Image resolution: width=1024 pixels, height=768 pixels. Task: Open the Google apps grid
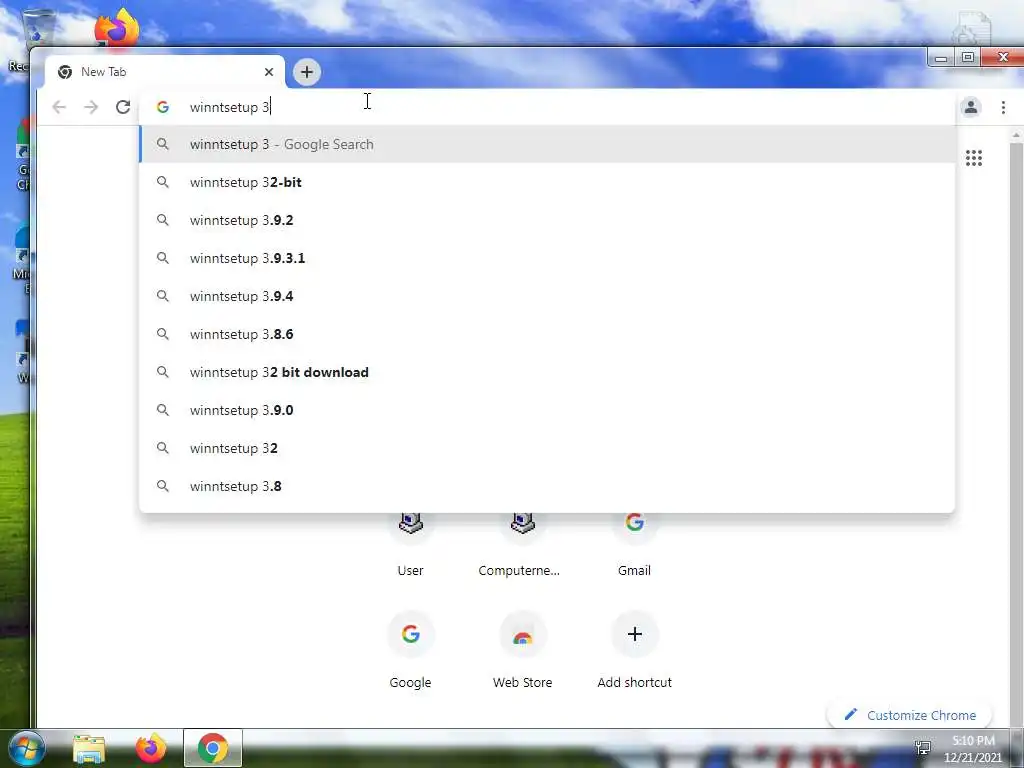click(974, 157)
